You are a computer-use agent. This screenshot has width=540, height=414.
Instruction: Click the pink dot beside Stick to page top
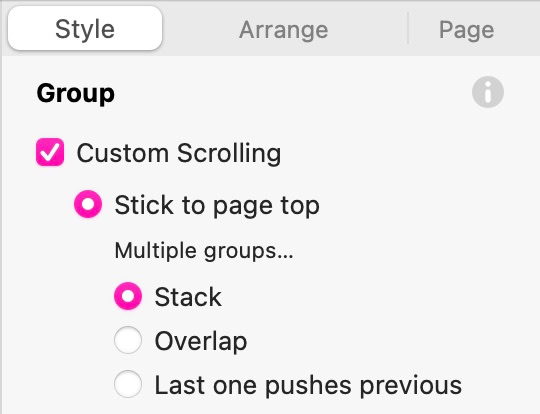88,204
